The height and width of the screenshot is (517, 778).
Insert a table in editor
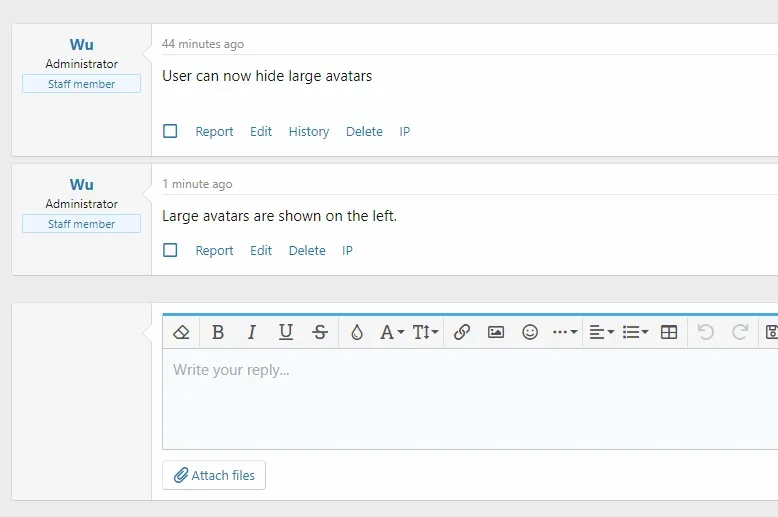(669, 332)
